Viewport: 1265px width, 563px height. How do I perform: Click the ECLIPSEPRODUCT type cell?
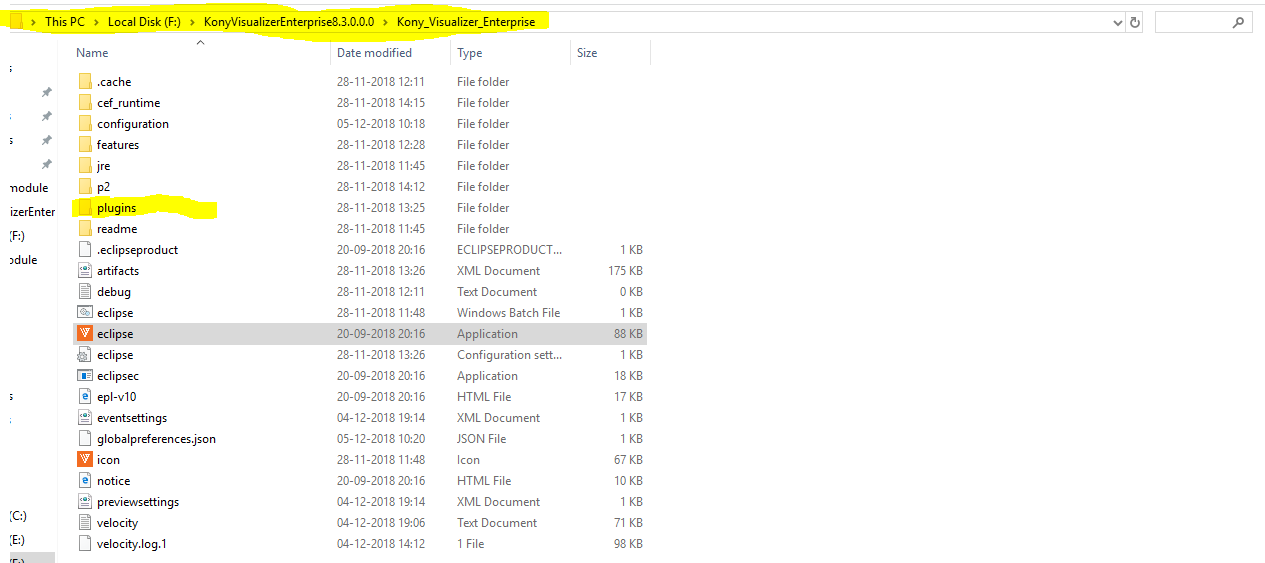510,250
